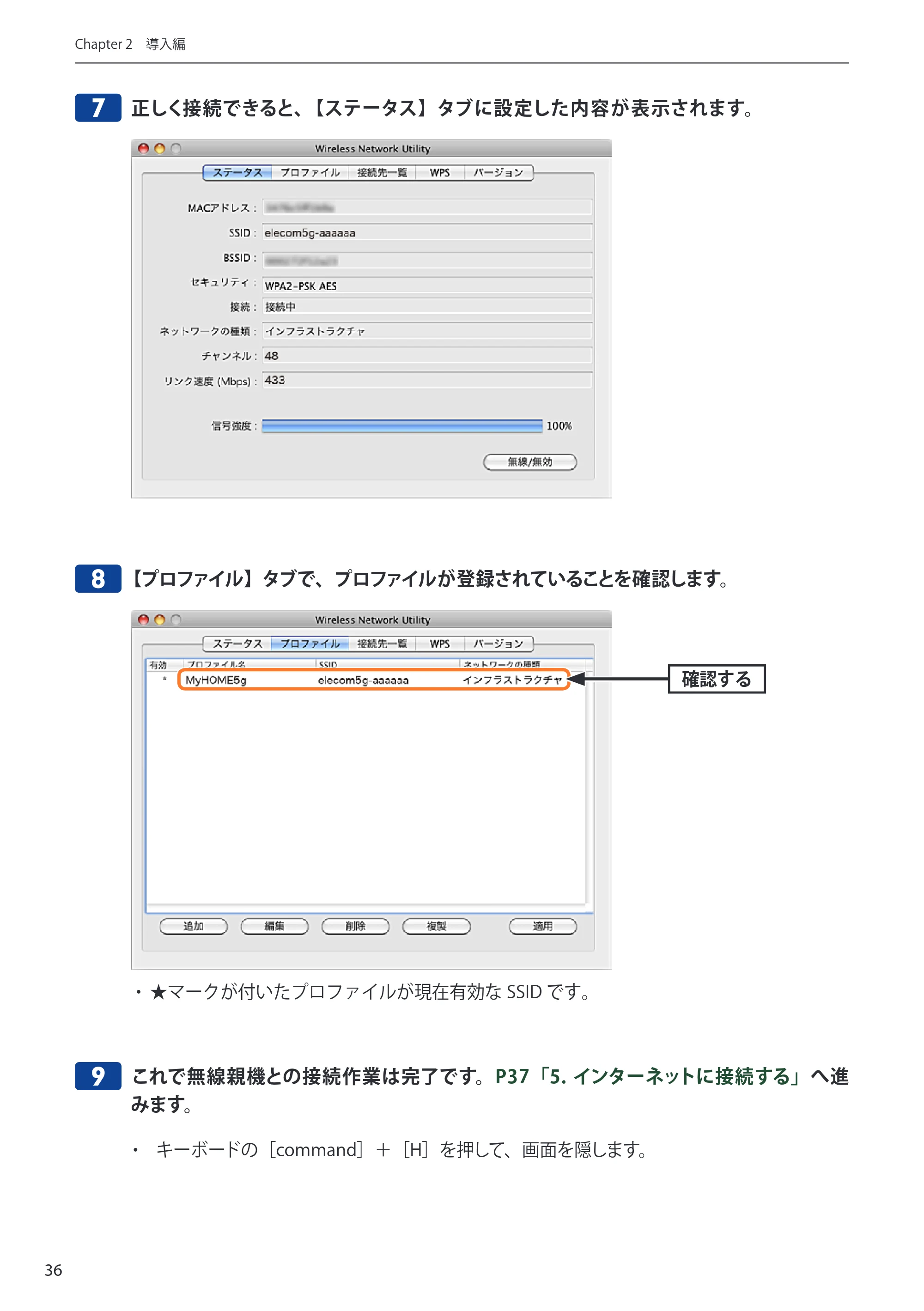Click the BSSID field

[426, 261]
